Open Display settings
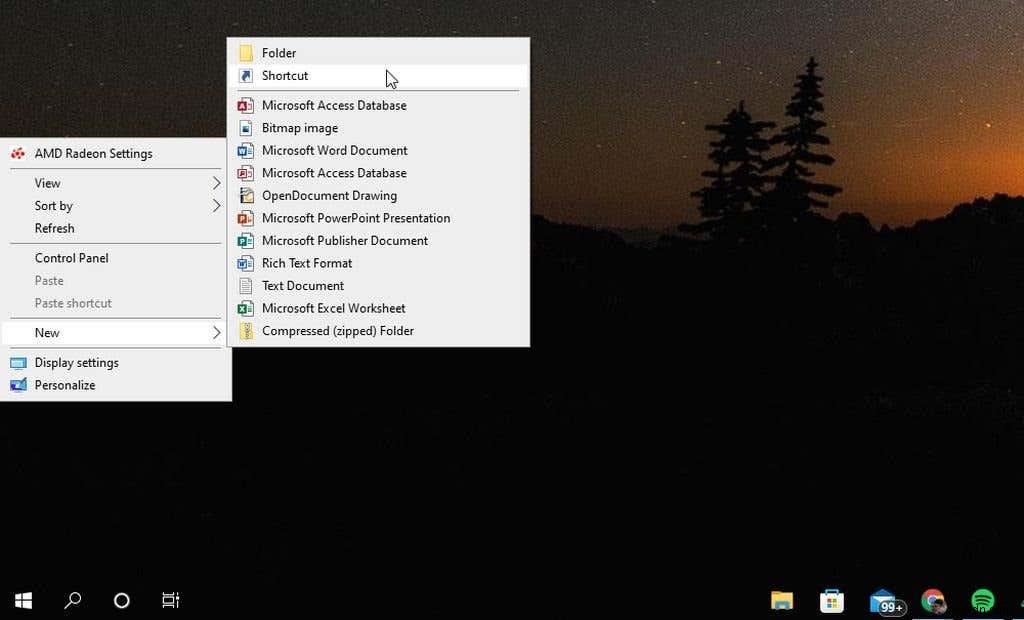Viewport: 1024px width, 620px height. 77,362
